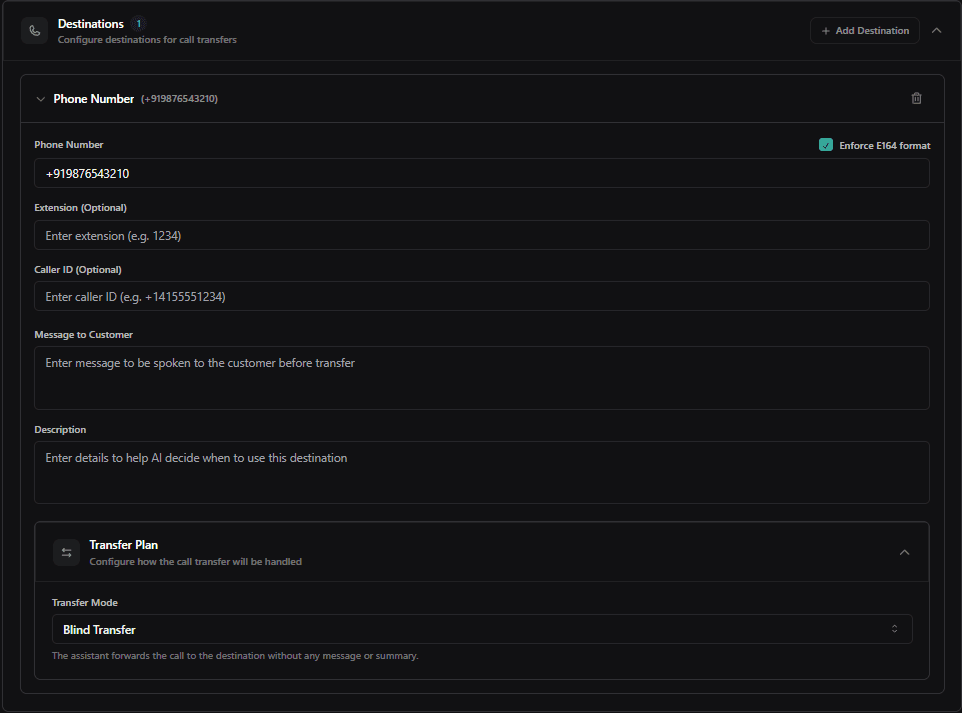Click the Transfer Plan heading

pos(123,544)
